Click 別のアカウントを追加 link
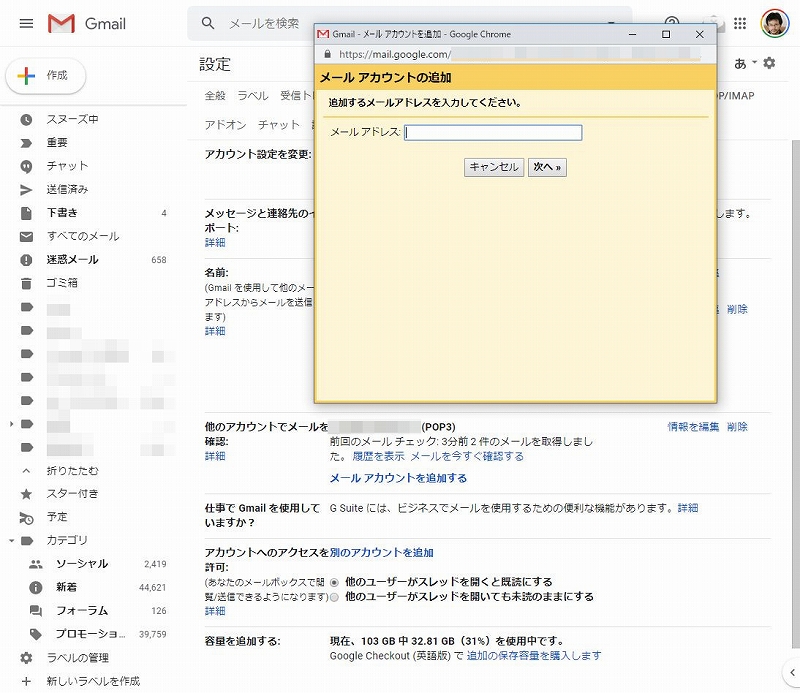Viewport: 800px width, 693px height. (382, 553)
